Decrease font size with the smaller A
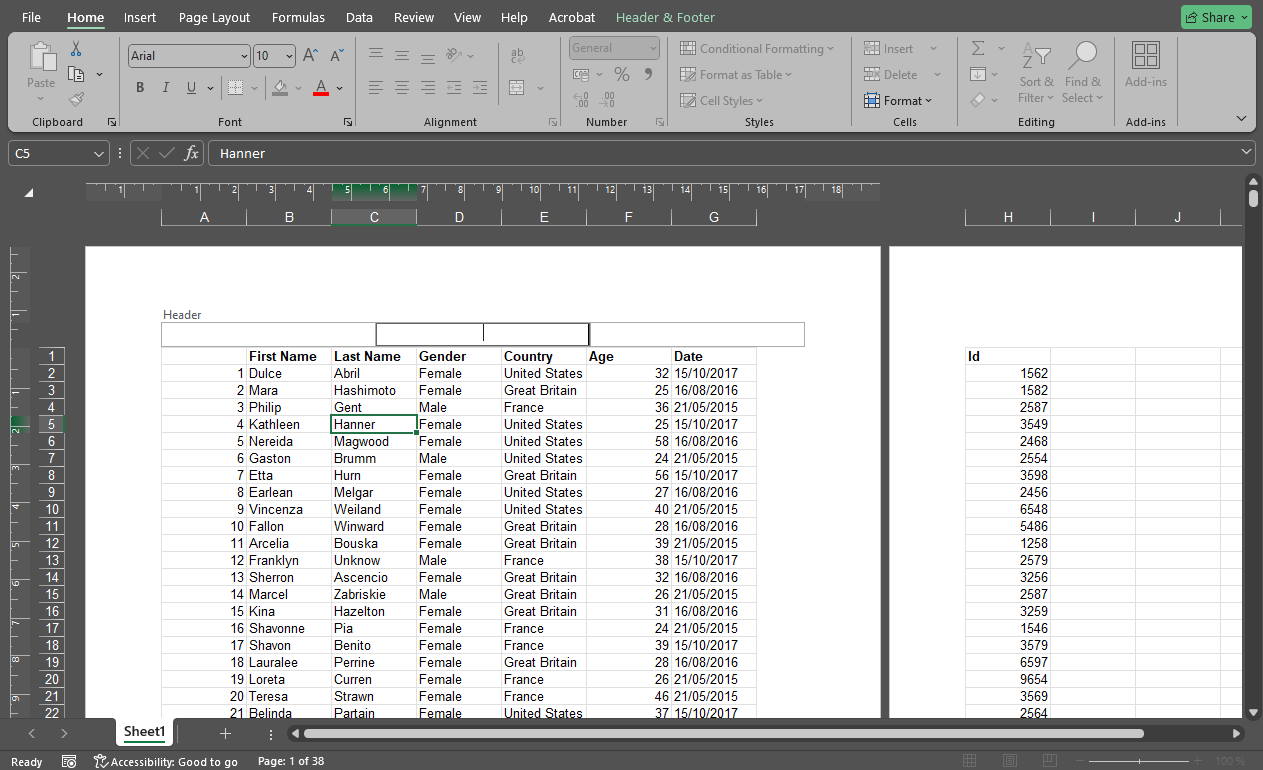 [337, 56]
